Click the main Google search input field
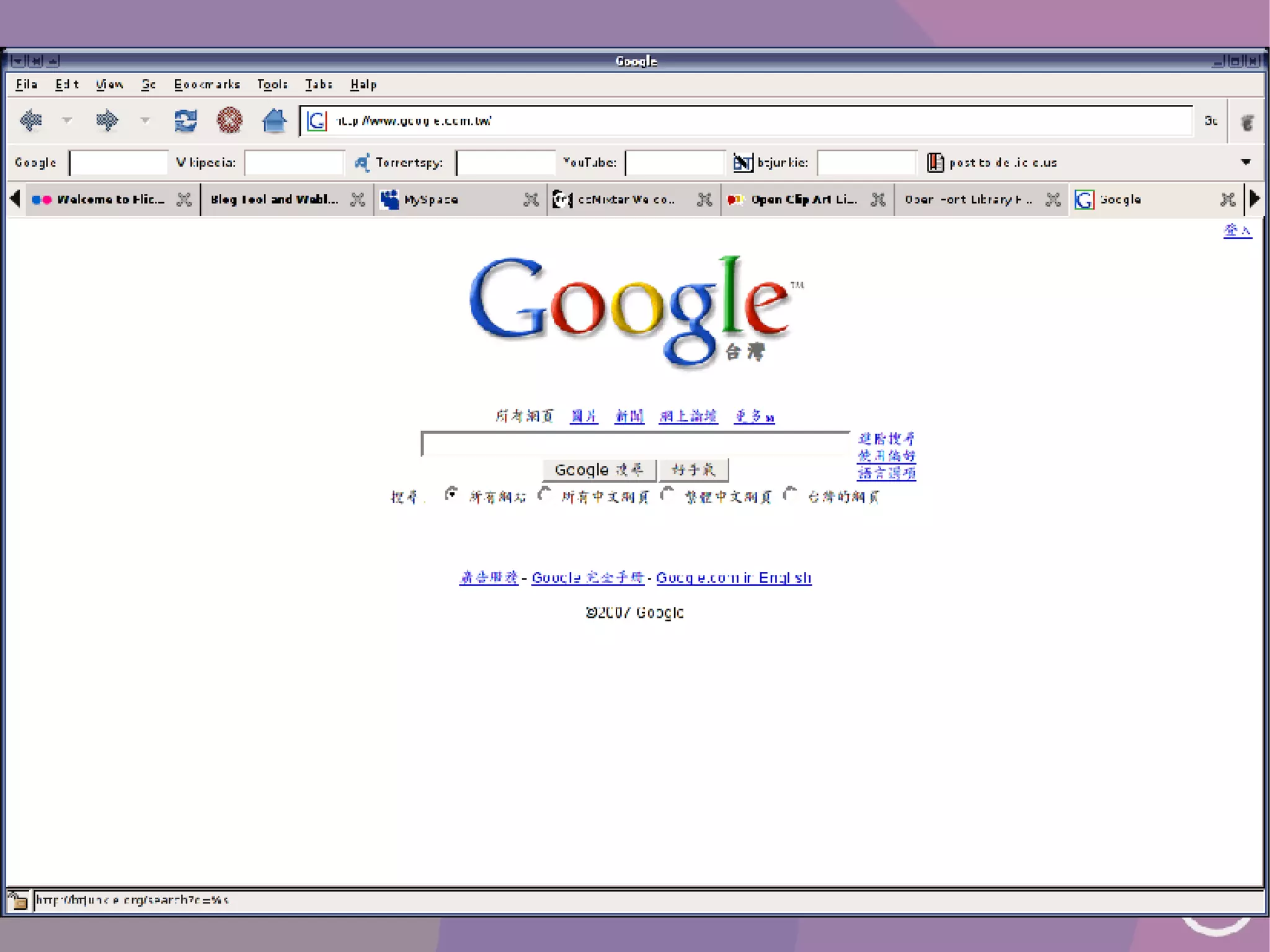This screenshot has height=952, width=1270. (635, 444)
